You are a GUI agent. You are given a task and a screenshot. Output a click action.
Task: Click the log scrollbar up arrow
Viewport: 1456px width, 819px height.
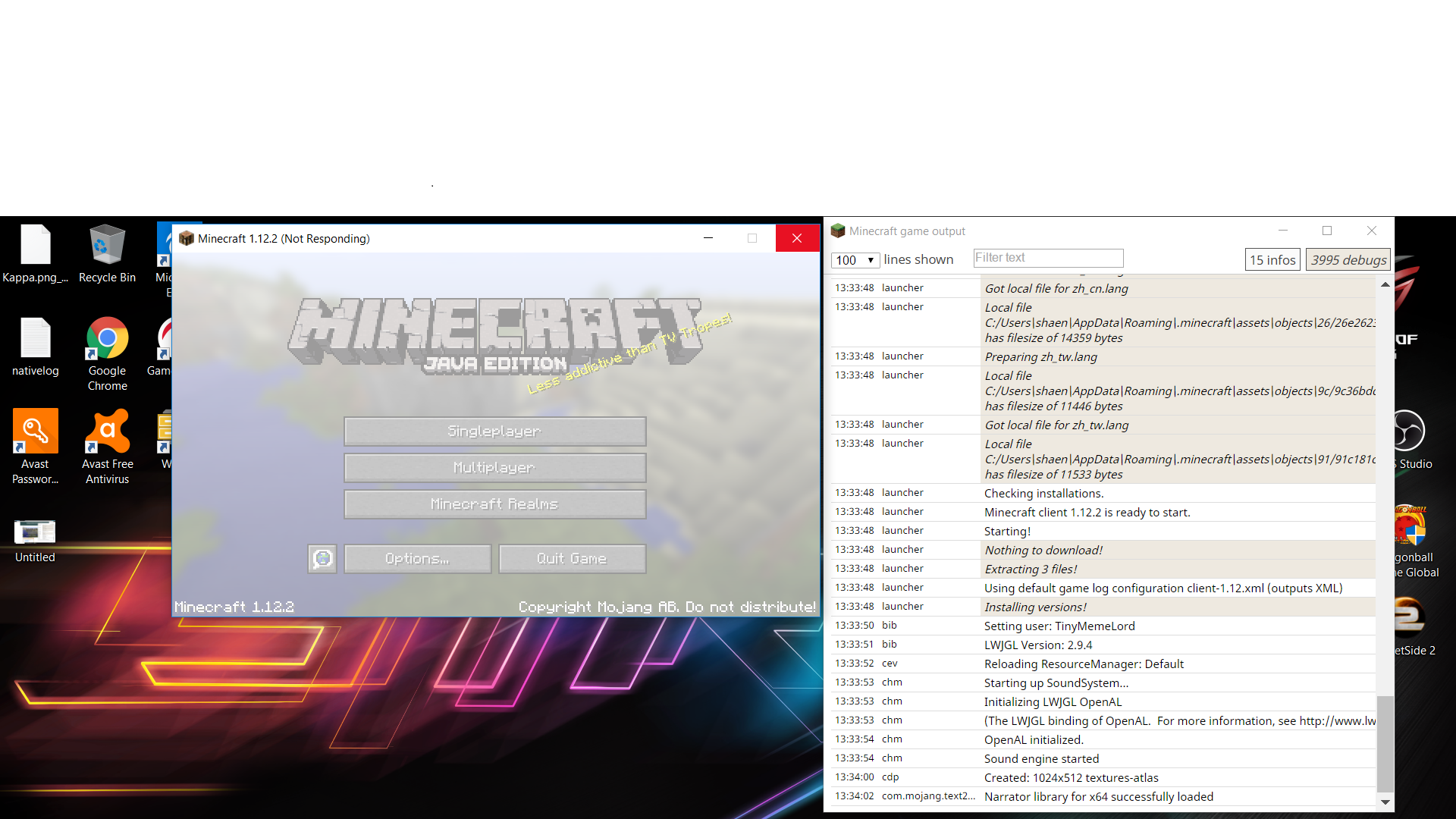pos(1385,285)
